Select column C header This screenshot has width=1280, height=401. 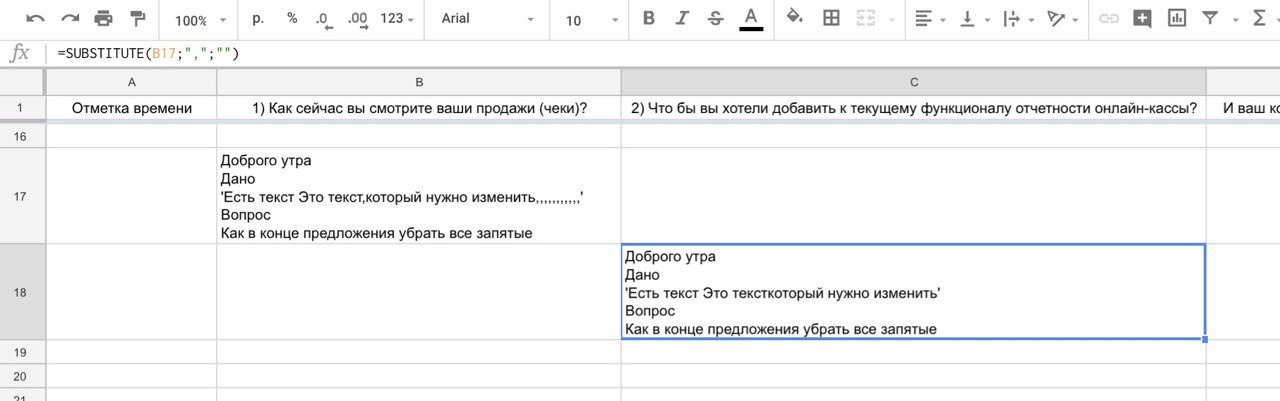pyautogui.click(x=914, y=82)
